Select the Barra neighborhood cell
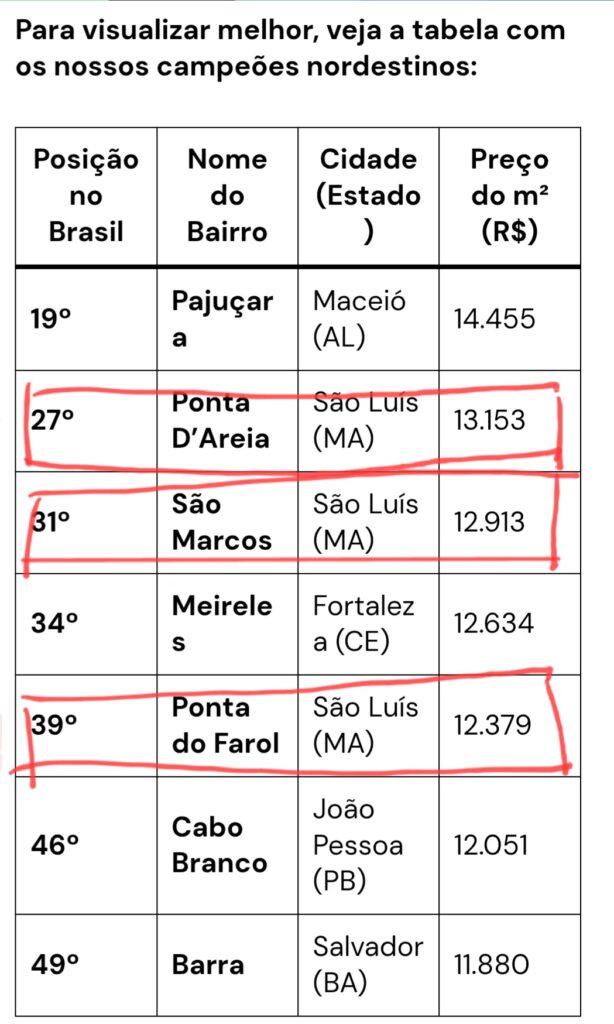Viewport: 614px width, 1024px height. click(208, 965)
